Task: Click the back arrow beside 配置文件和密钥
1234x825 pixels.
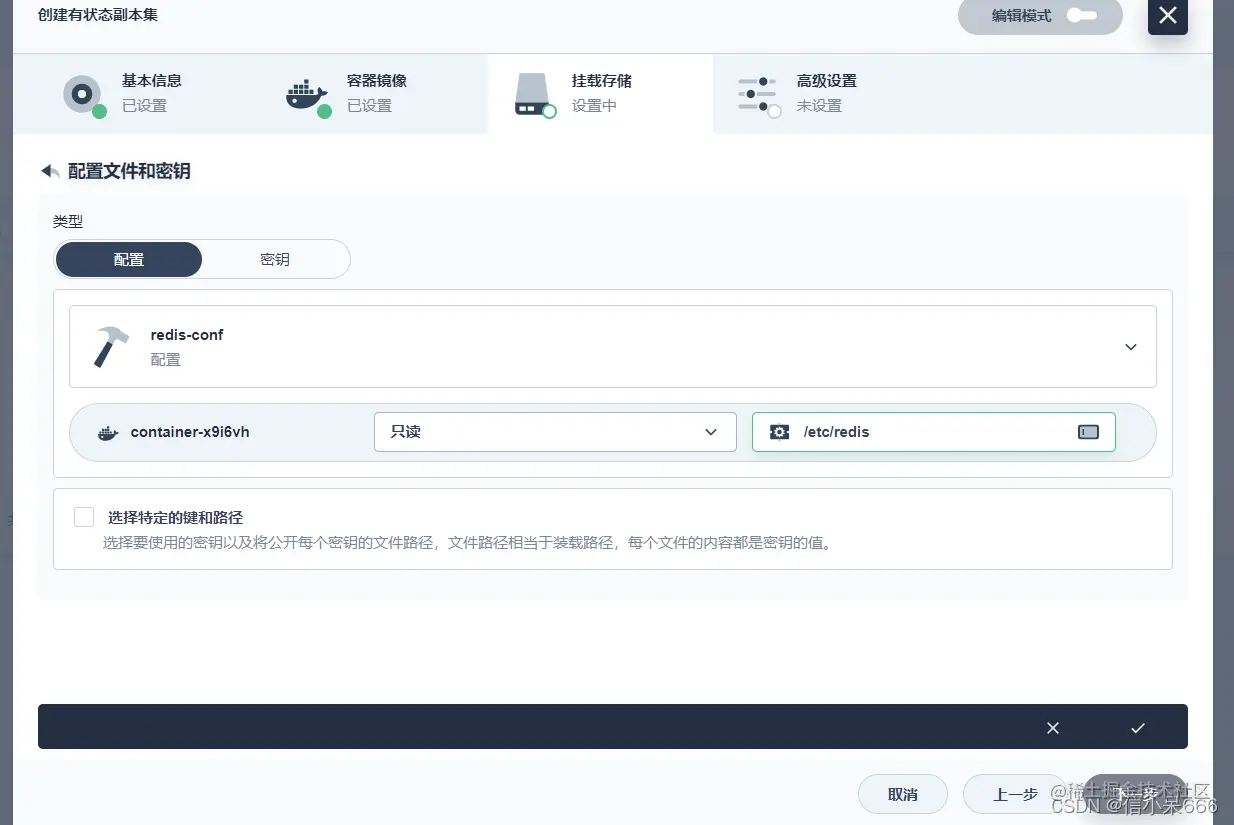Action: 50,171
